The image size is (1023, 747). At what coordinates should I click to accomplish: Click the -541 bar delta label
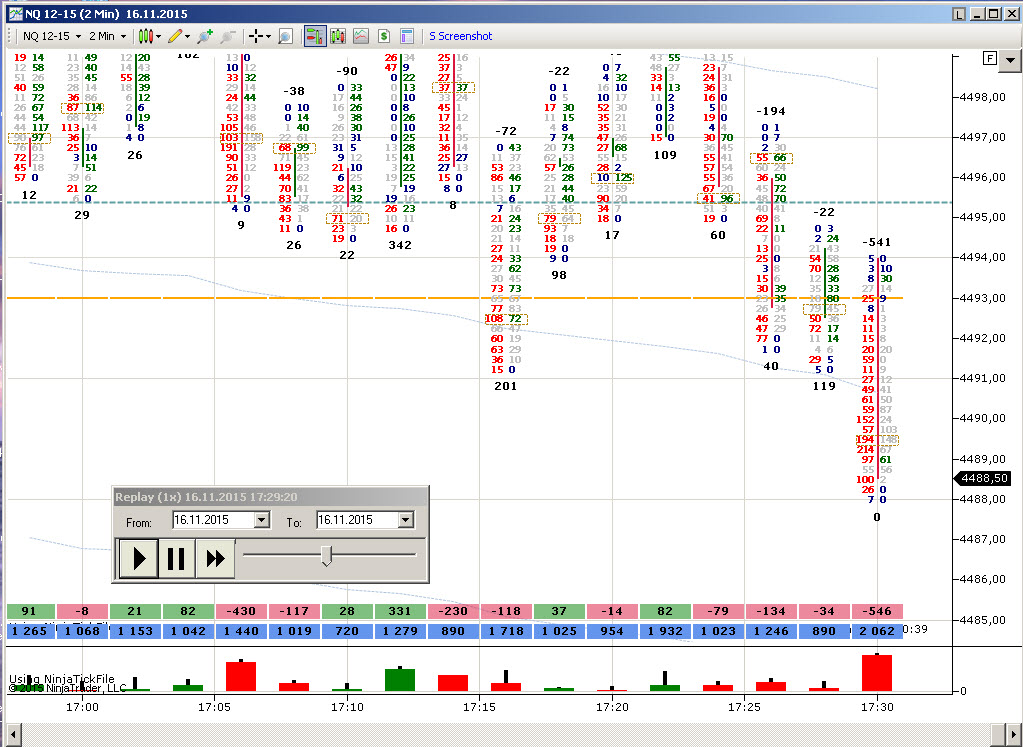pyautogui.click(x=877, y=242)
